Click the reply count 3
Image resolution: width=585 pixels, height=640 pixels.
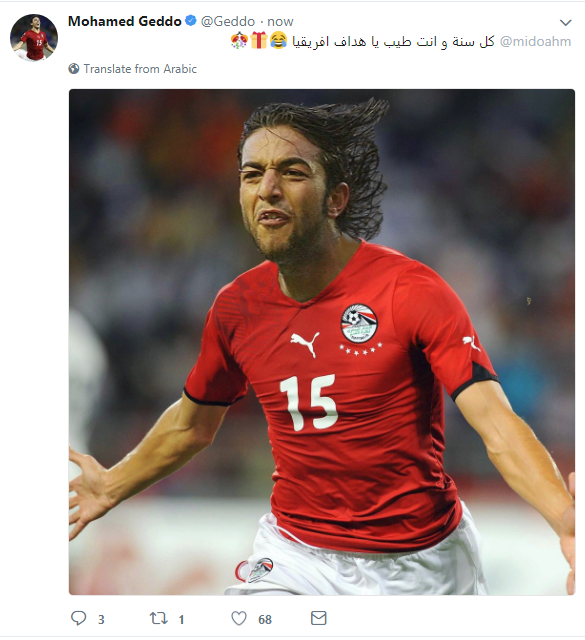(101, 620)
